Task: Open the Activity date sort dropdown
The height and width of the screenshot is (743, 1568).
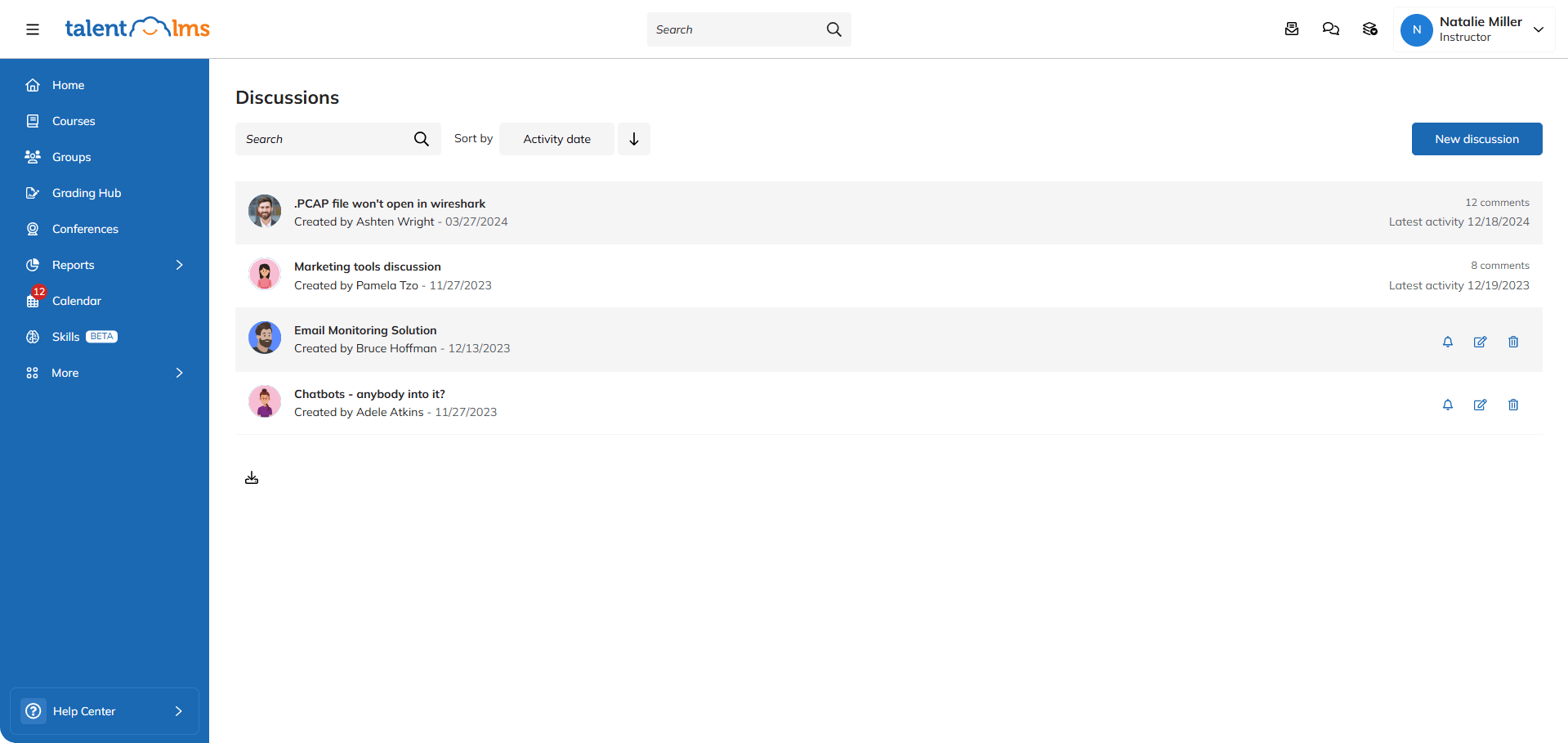Action: click(556, 139)
